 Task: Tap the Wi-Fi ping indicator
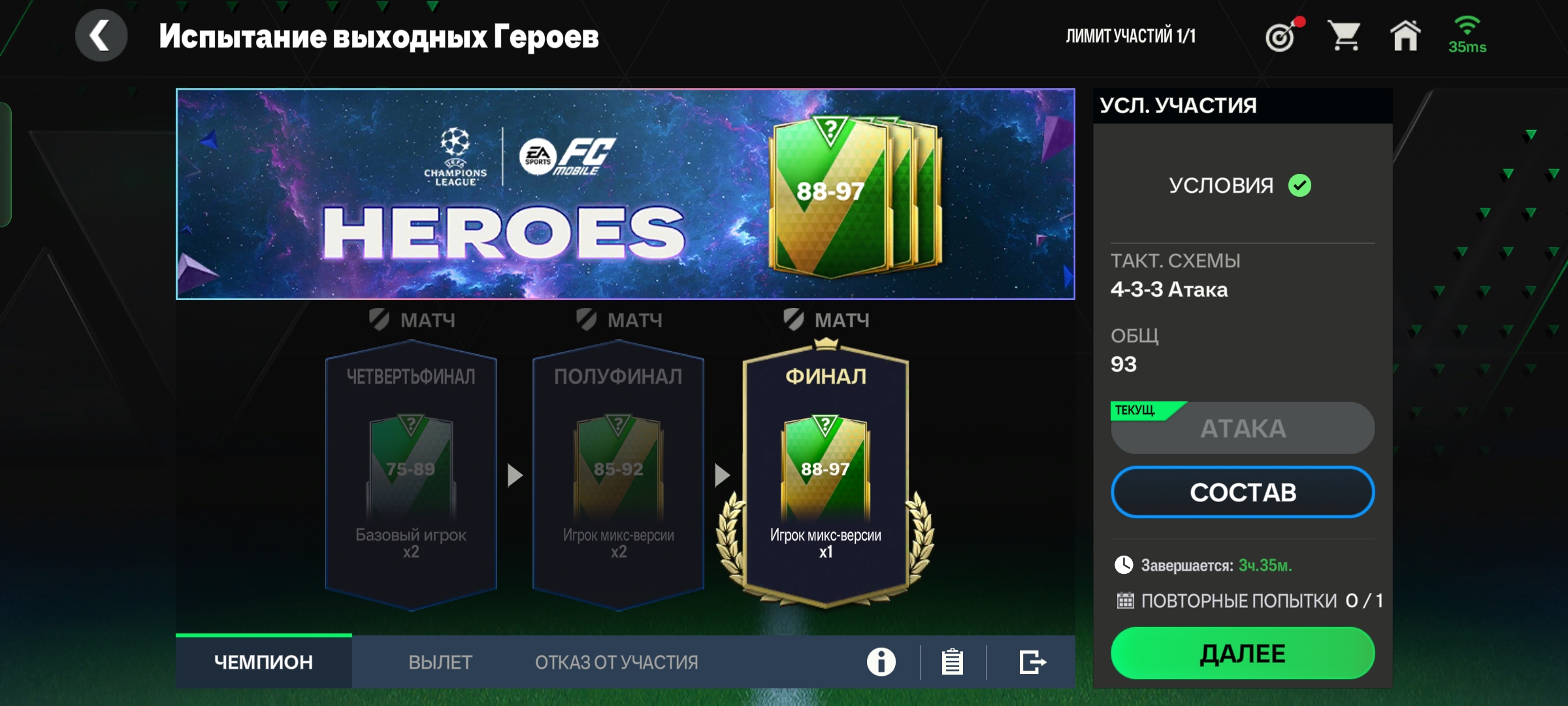click(x=1467, y=35)
